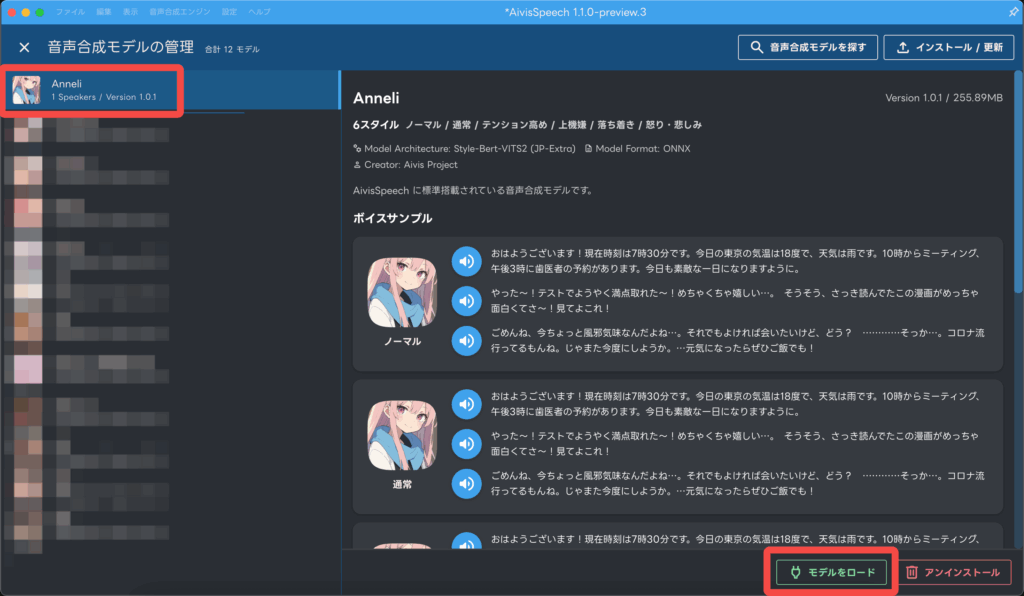Play partially visible third style sample
1024x596 pixels.
pyautogui.click(x=466, y=541)
